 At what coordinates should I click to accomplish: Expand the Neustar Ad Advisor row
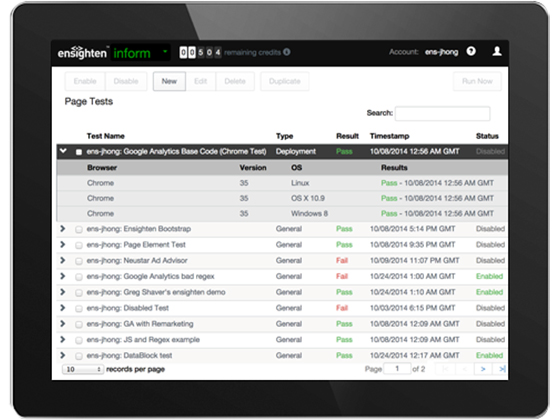[62, 260]
